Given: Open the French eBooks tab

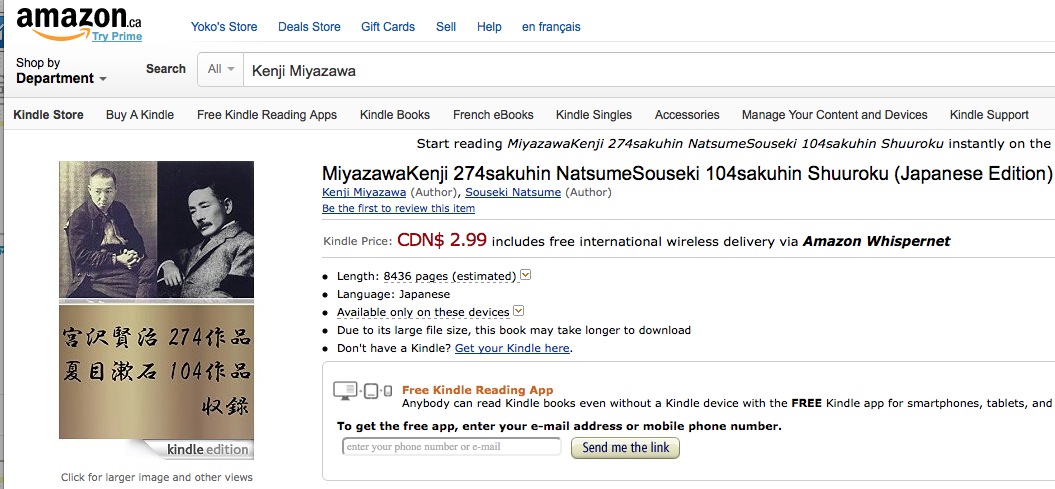Looking at the screenshot, I should pos(493,115).
